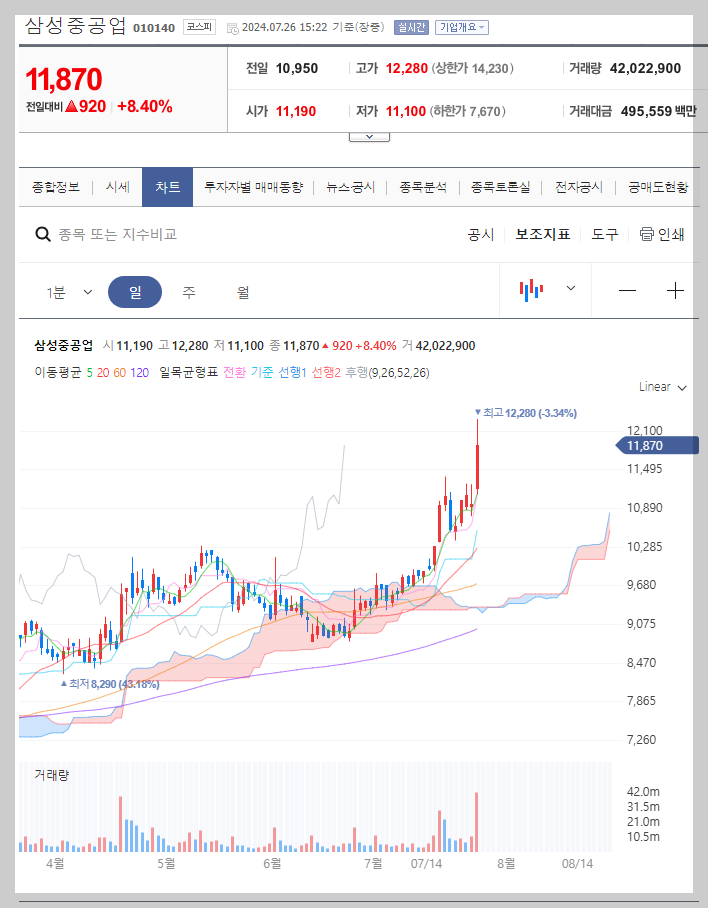The image size is (708, 908).
Task: Select the 차트 tab
Action: [167, 187]
